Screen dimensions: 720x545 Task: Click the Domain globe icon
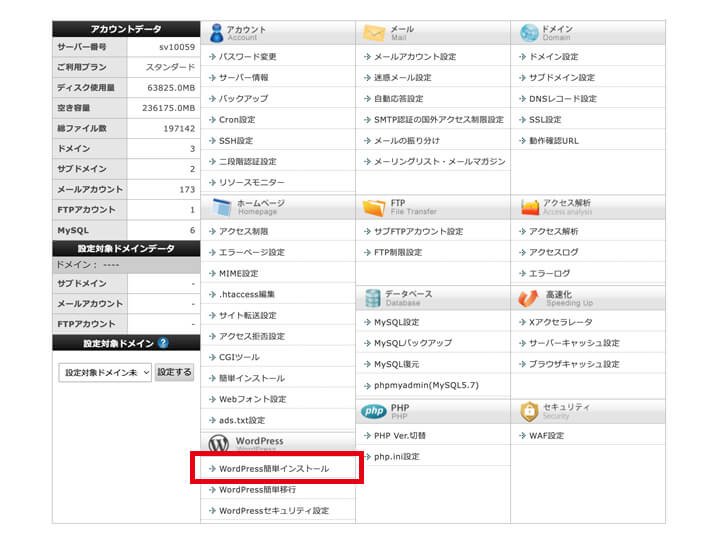[x=528, y=33]
